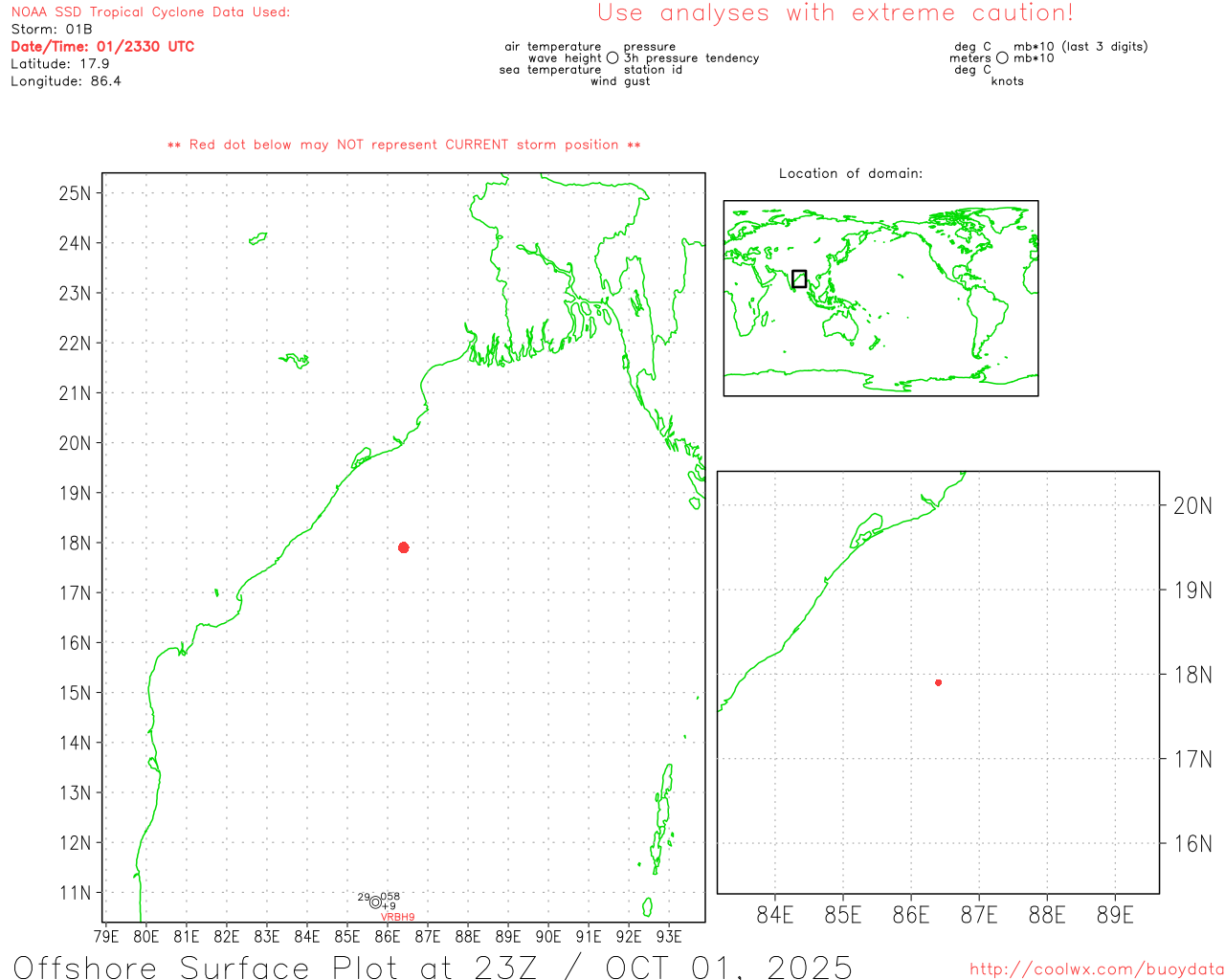
Task: Click the VRBH9 buoy station circle marker
Action: tap(375, 902)
